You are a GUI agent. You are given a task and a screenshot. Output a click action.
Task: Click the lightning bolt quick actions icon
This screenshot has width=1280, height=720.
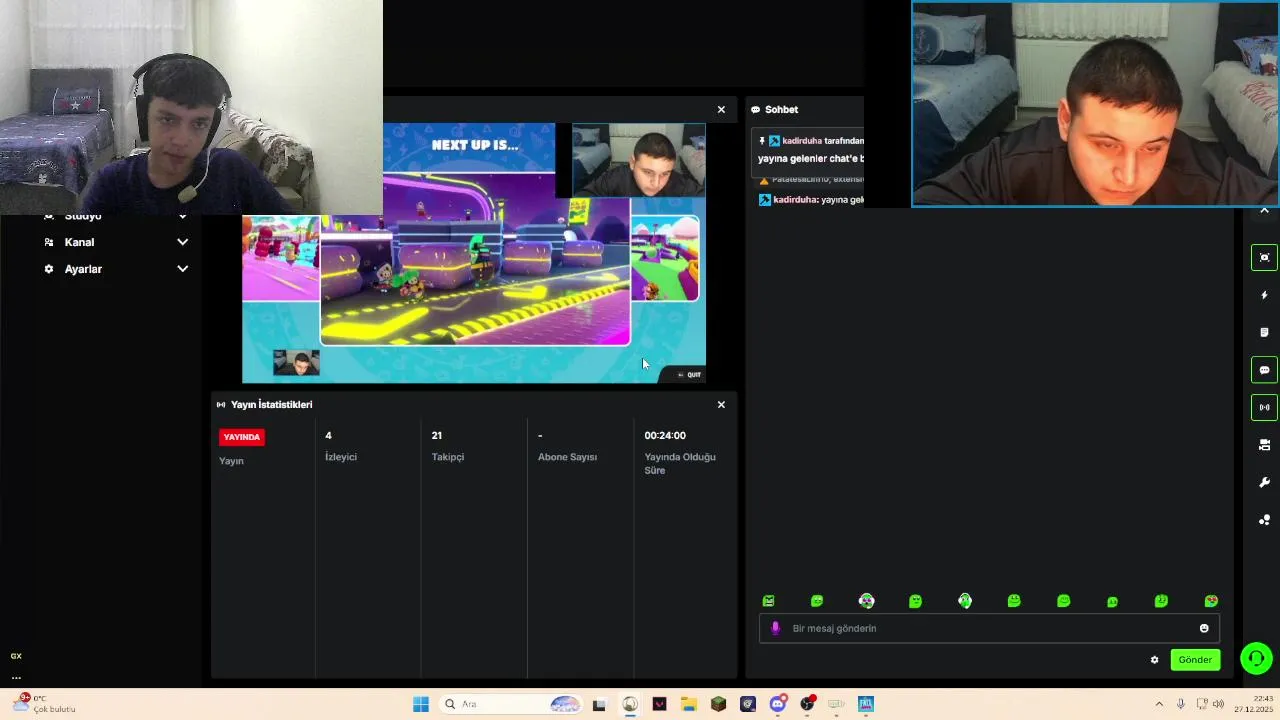(x=1264, y=295)
